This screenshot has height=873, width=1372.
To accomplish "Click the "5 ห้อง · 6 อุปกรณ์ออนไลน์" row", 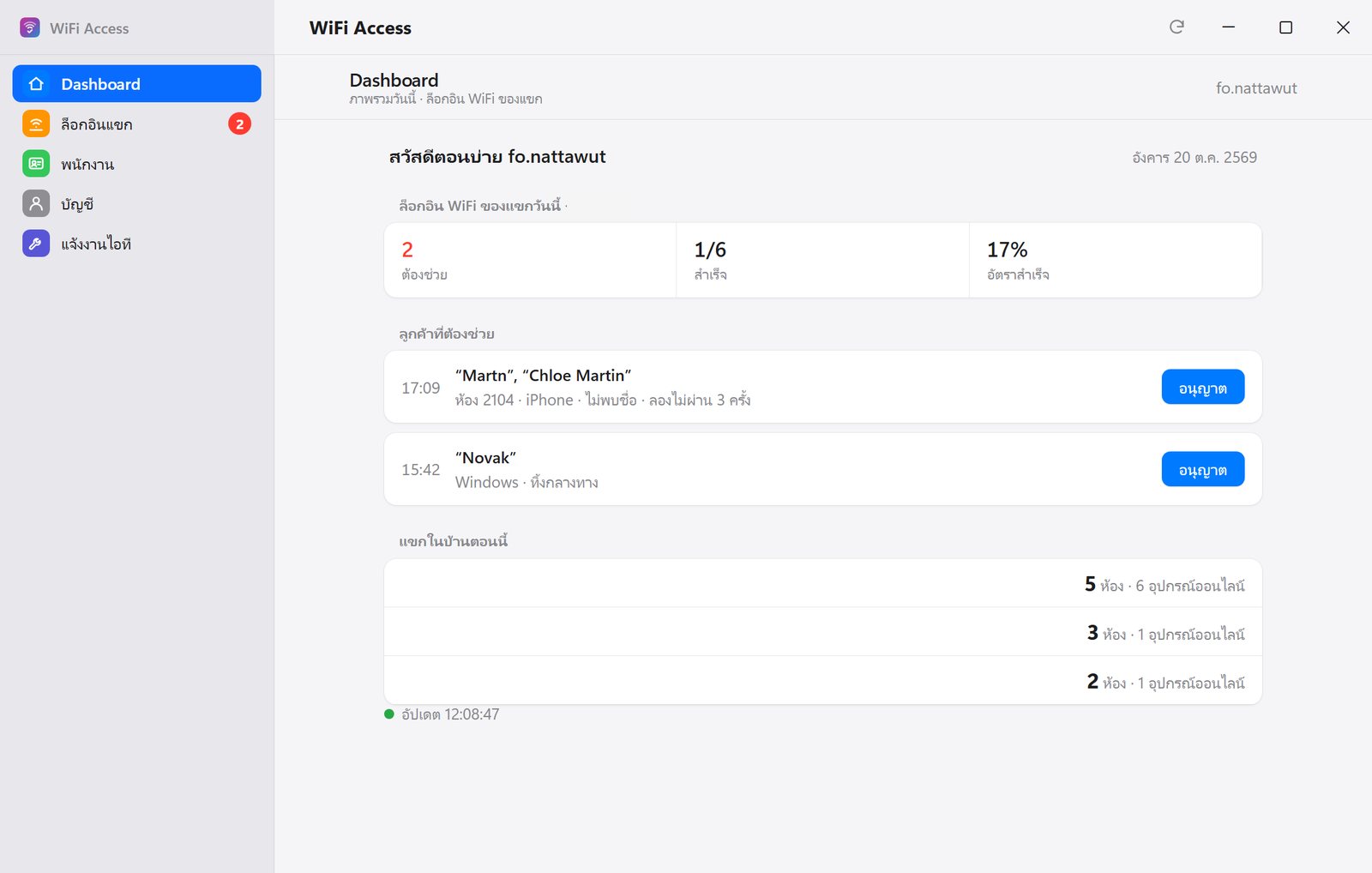I will [823, 584].
